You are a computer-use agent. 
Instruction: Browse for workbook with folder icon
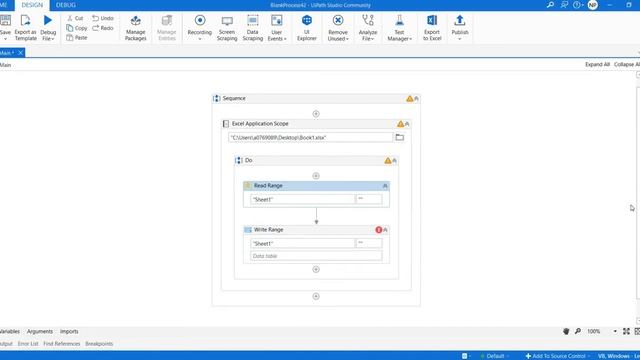pos(400,138)
